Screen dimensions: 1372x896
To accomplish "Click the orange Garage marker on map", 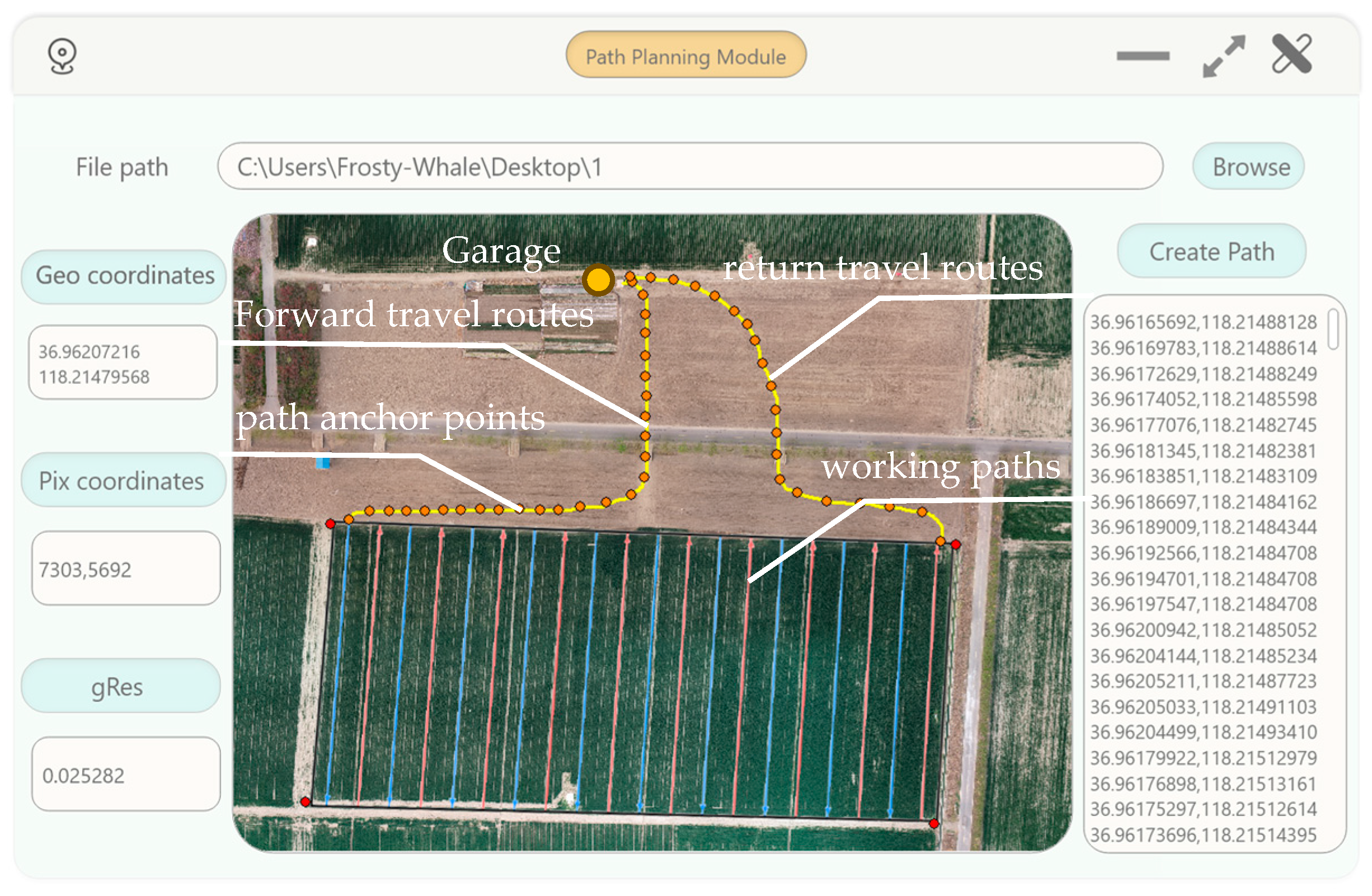I will [598, 280].
